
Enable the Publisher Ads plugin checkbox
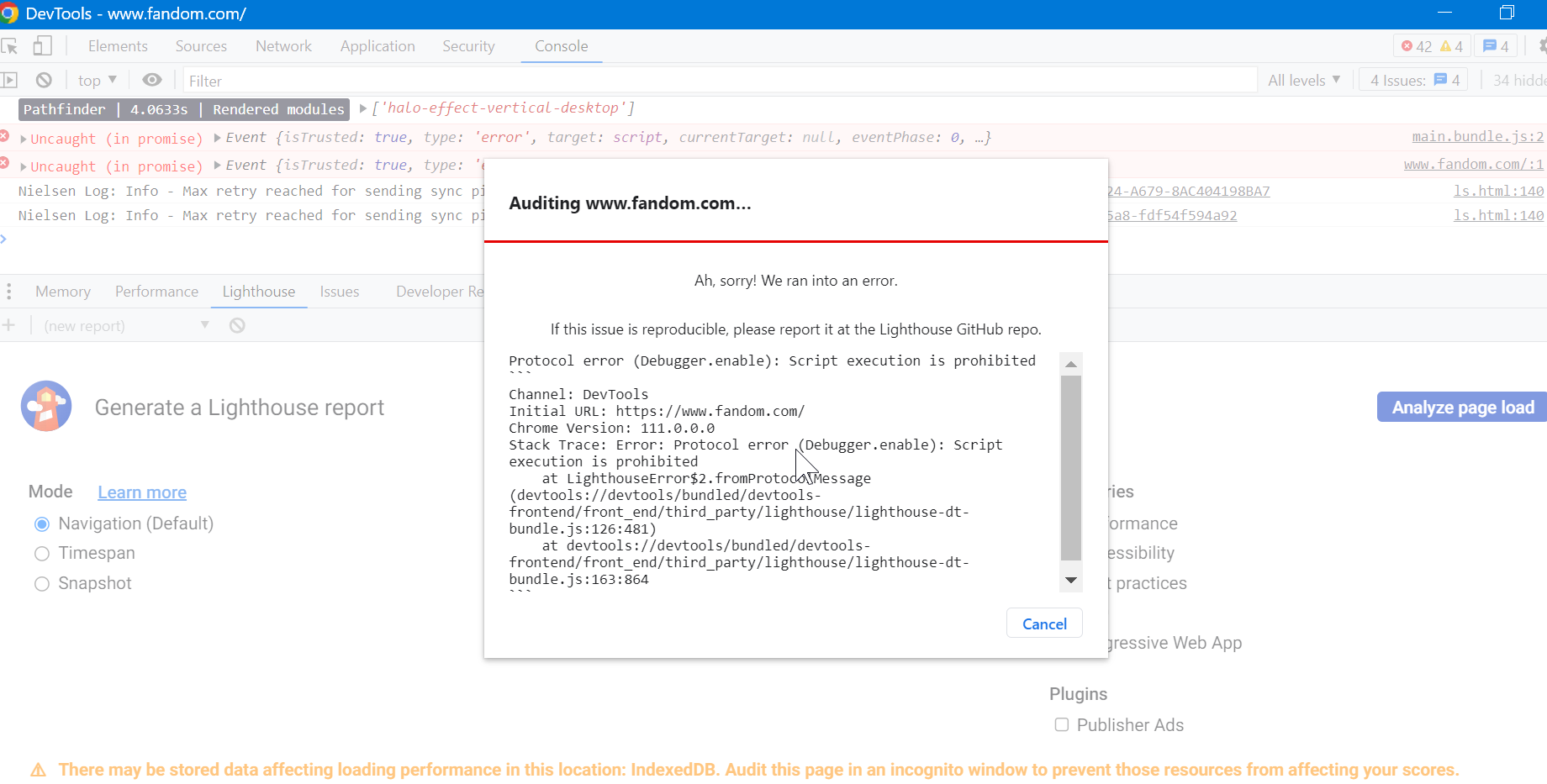[x=1062, y=724]
